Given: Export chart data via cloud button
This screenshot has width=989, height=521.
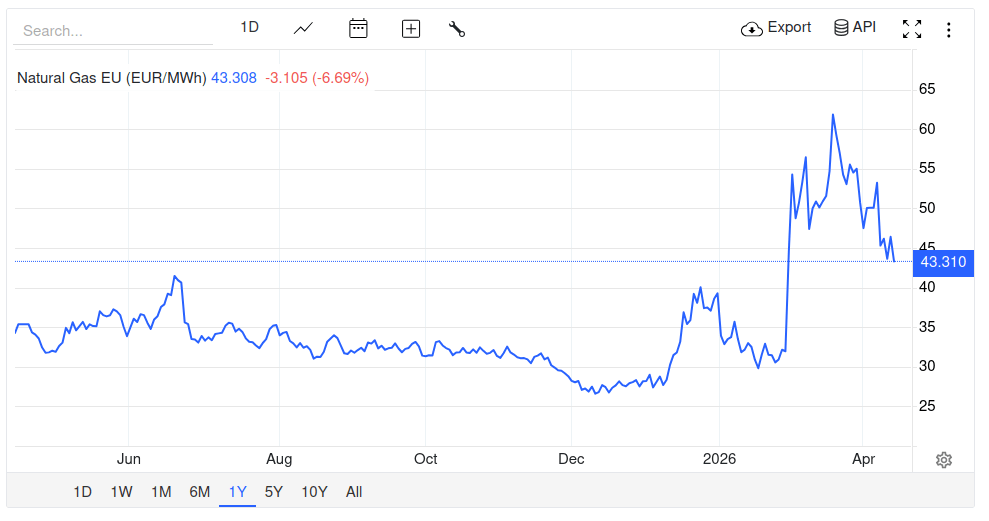Looking at the screenshot, I should [776, 28].
